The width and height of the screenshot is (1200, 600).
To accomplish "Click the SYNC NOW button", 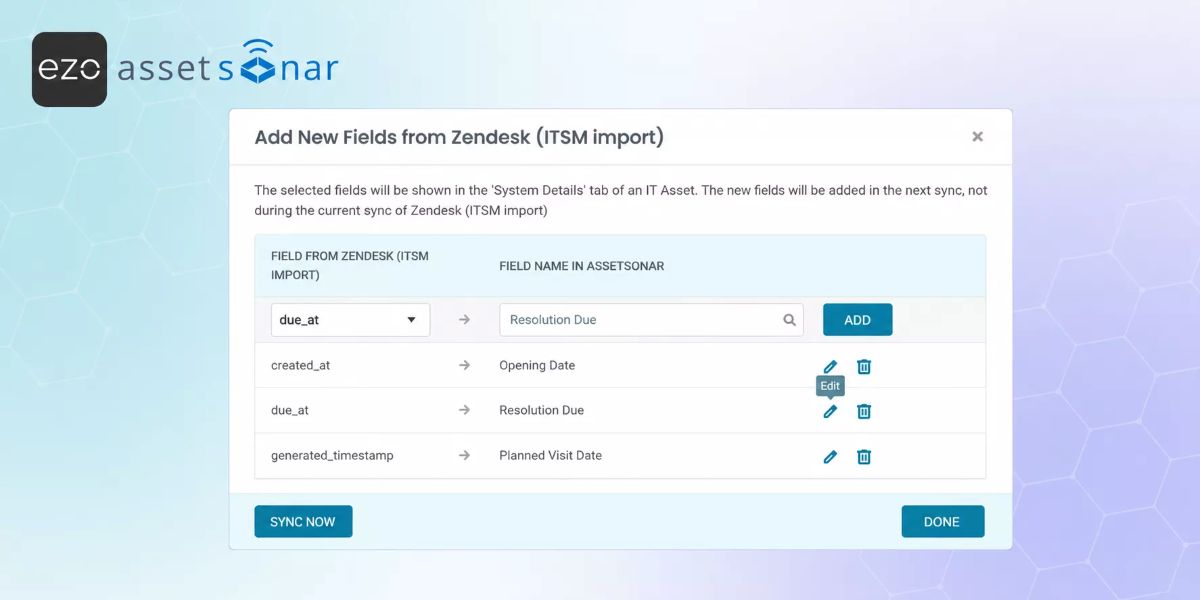I will tap(303, 521).
